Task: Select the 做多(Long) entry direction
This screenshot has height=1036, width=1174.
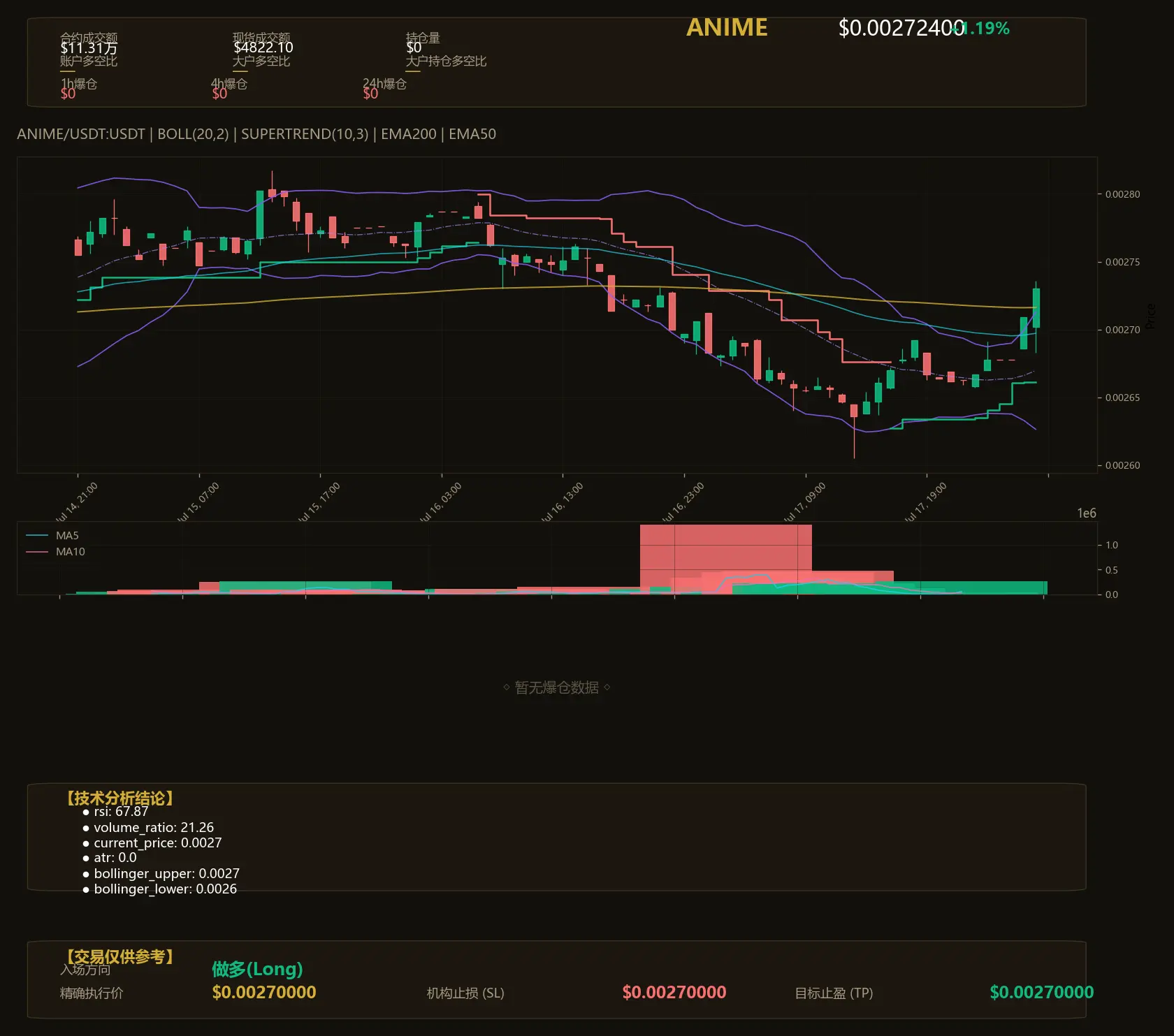Action: click(x=257, y=969)
